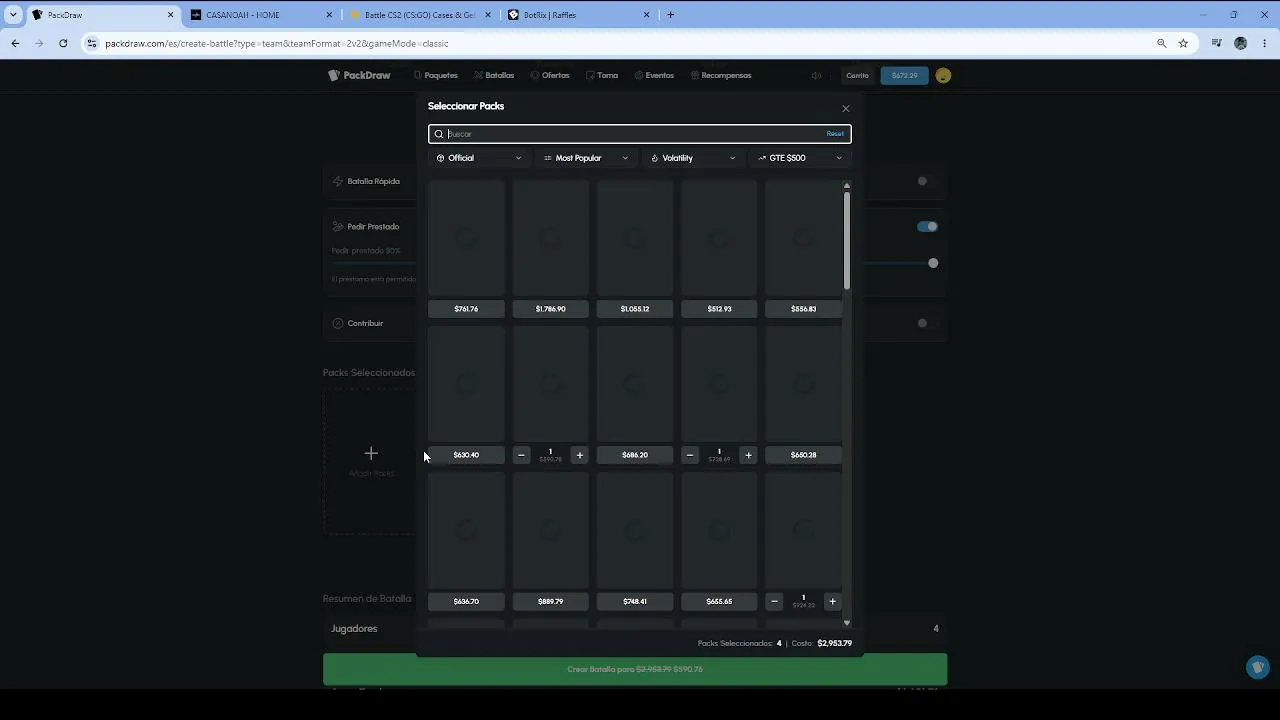Open Toma in the site header
This screenshot has height=720, width=1280.
(x=602, y=75)
